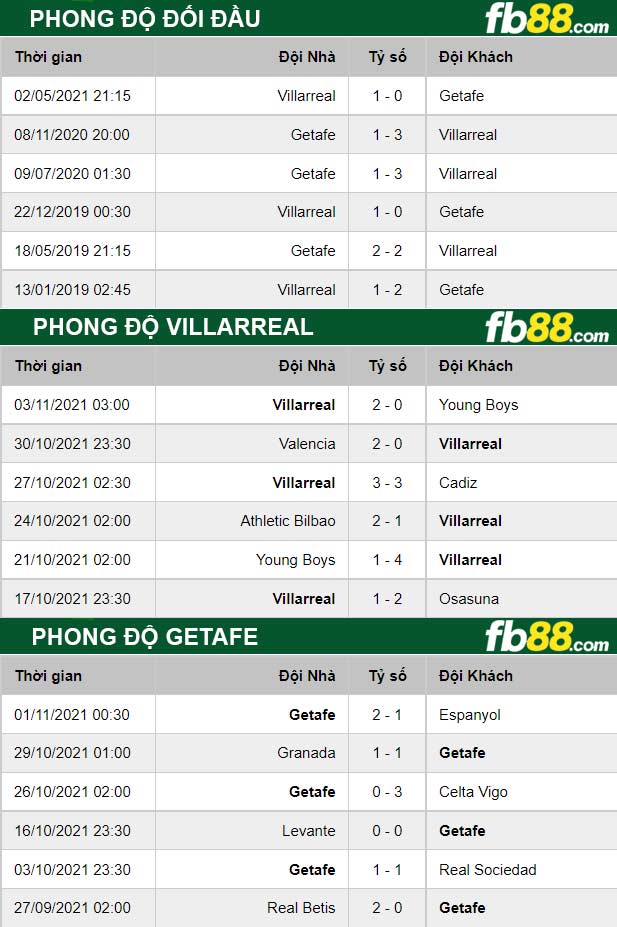
Task: Click the Đội Khách header in the Getafe table
Action: click(x=475, y=676)
